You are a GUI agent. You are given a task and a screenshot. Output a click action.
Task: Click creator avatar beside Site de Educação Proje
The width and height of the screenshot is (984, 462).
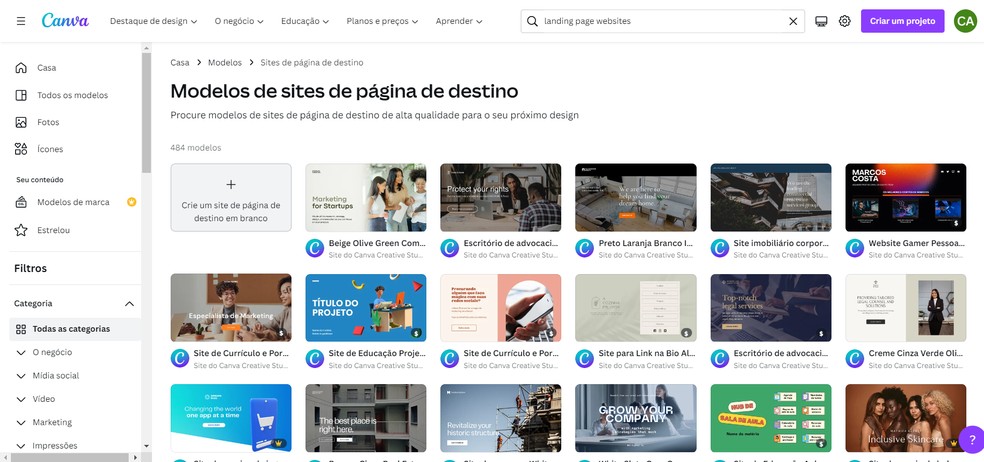pos(314,358)
